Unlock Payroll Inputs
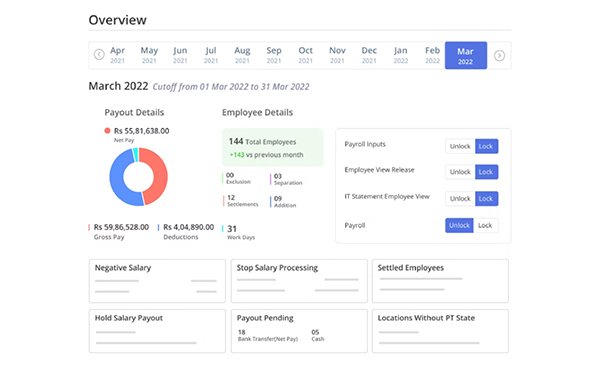The width and height of the screenshot is (600, 370). click(x=460, y=146)
